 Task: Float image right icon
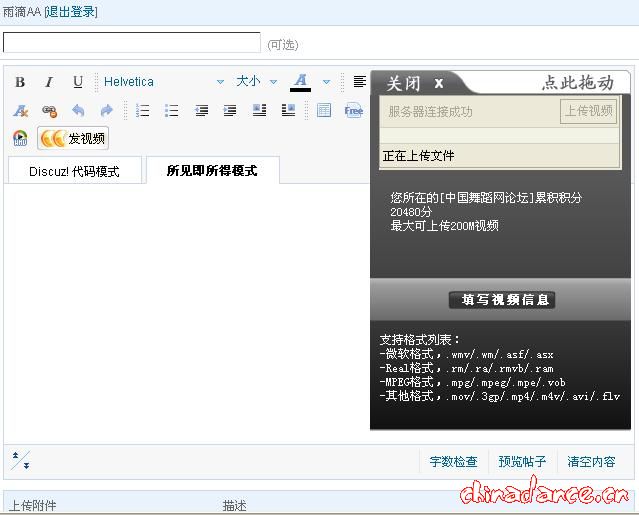pos(288,110)
